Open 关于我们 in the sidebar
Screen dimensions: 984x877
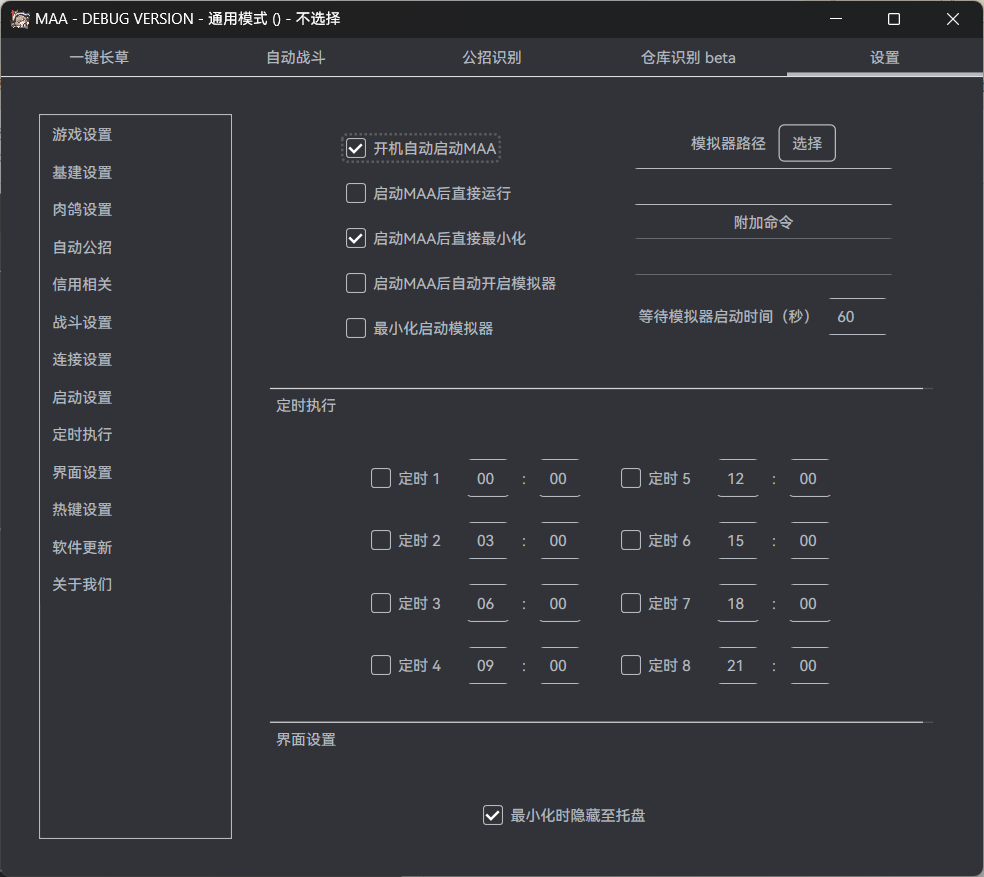[x=82, y=584]
